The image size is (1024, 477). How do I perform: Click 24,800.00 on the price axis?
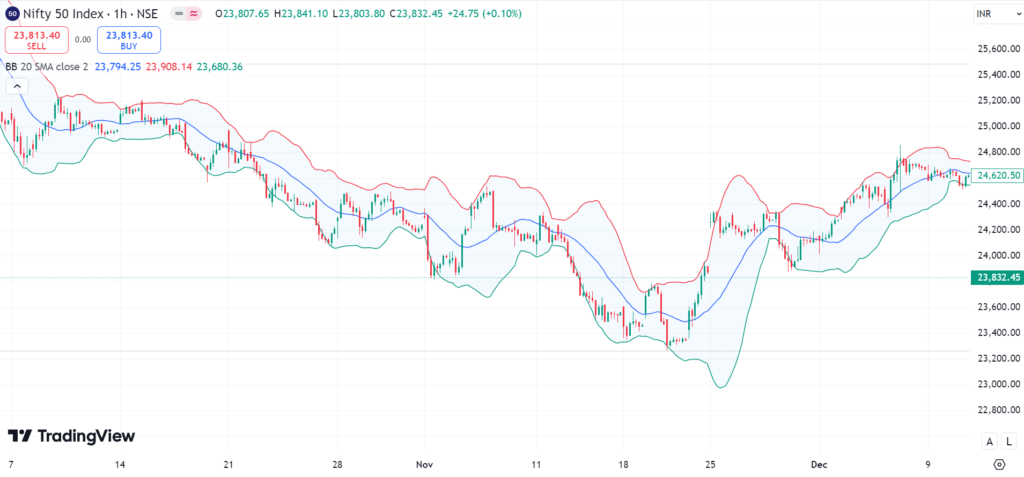(x=999, y=152)
